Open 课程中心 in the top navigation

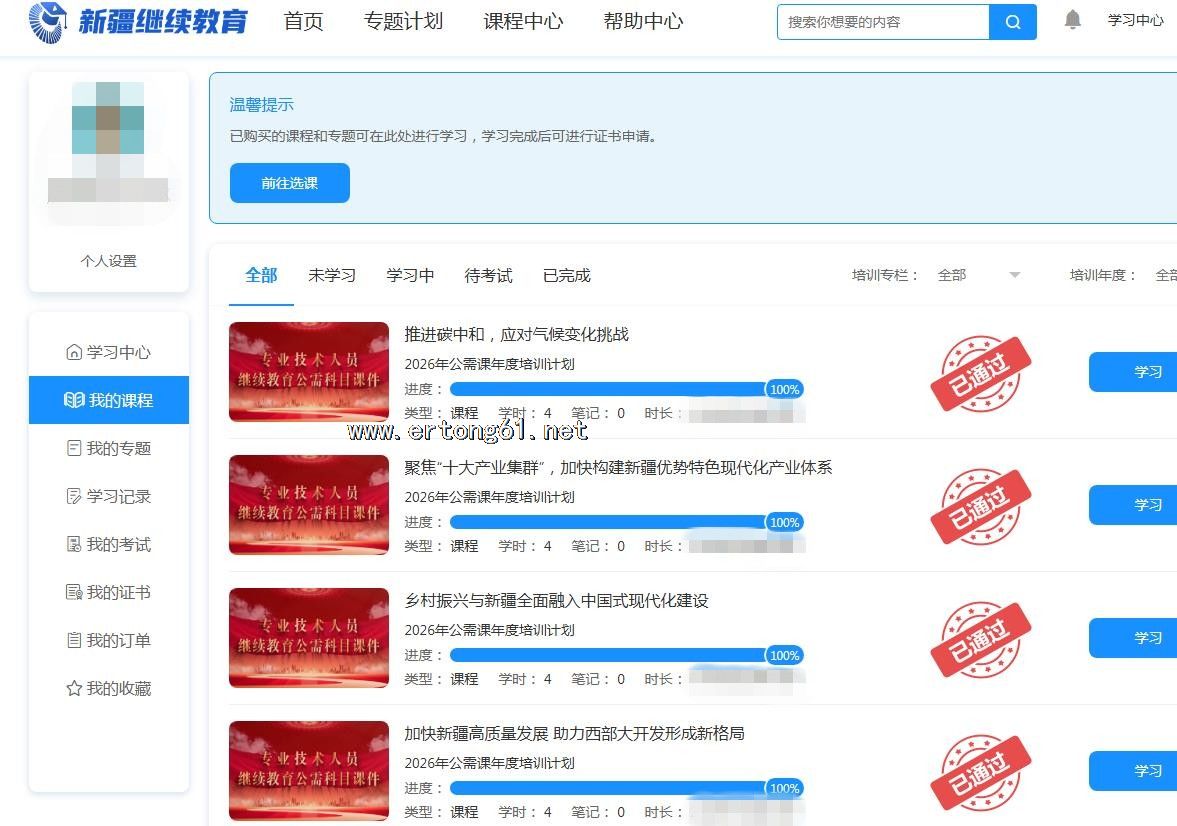click(523, 21)
